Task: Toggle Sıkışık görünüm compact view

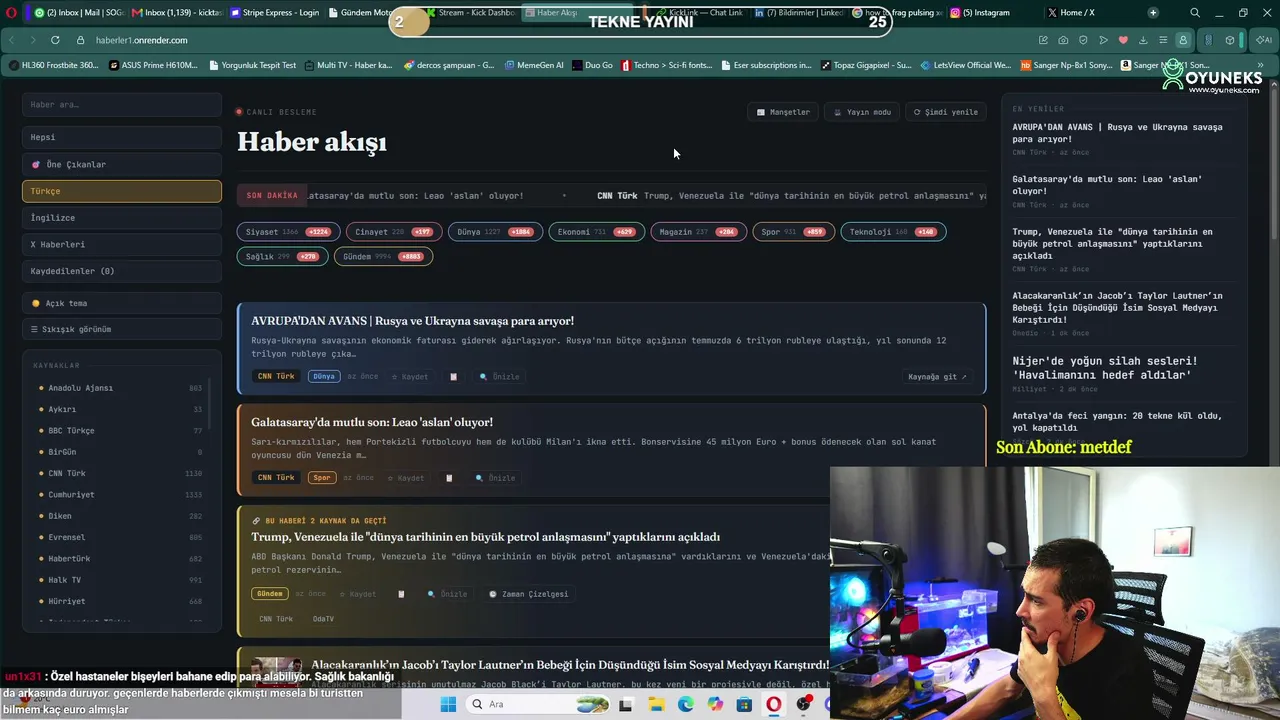Action: click(122, 329)
